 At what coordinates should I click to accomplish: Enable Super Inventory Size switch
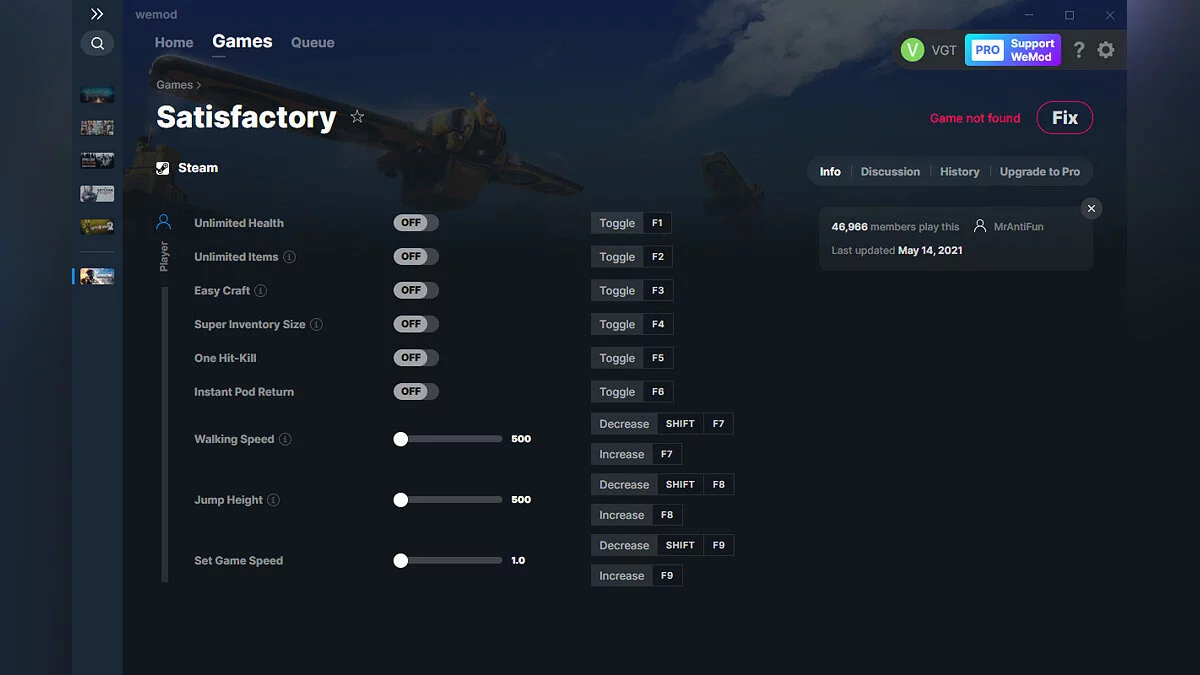coord(416,324)
